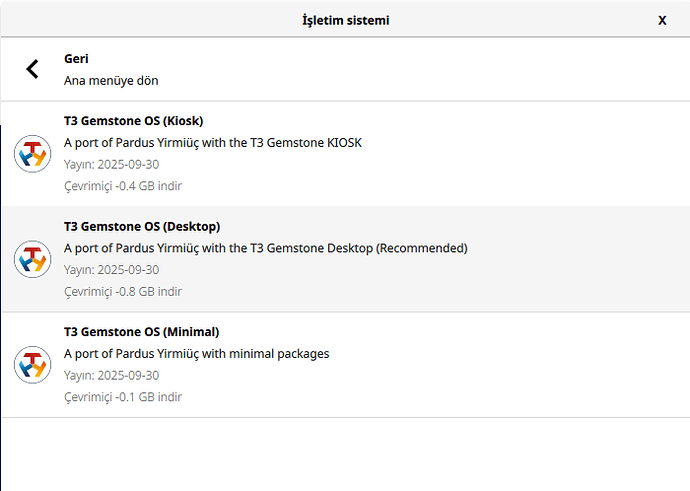Choose the Desktop (Recommended) description line
Viewport: 690px width, 491px height.
point(265,248)
